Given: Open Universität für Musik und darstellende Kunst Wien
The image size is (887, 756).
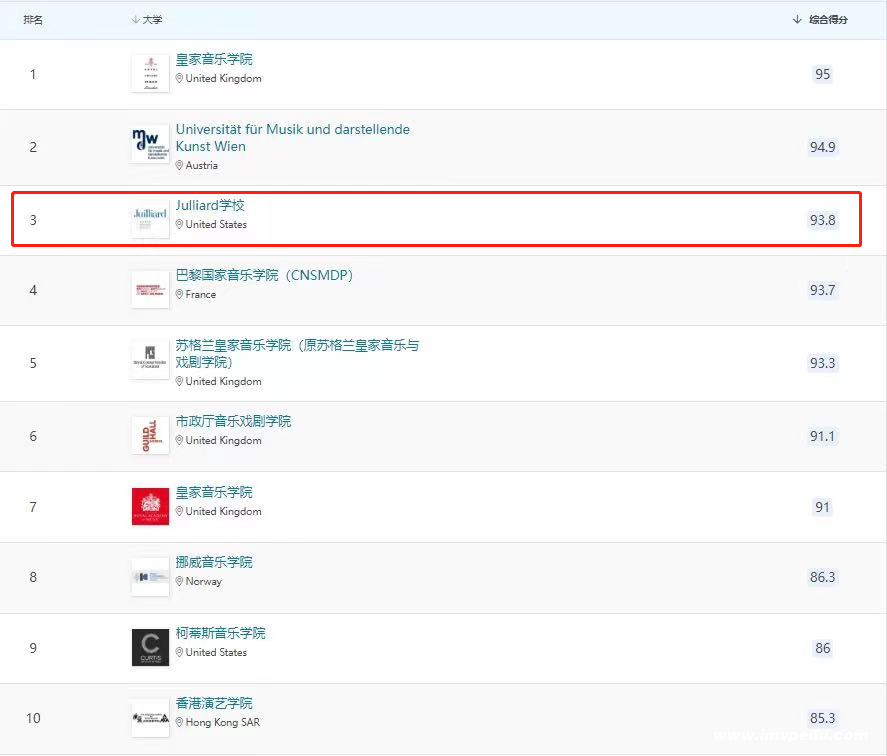Looking at the screenshot, I should 292,138.
